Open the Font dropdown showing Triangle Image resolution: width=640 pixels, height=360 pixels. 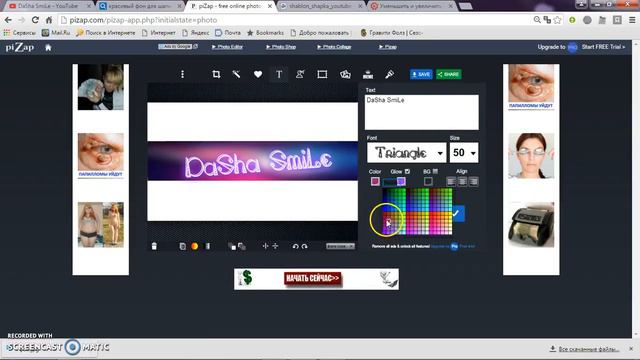407,153
